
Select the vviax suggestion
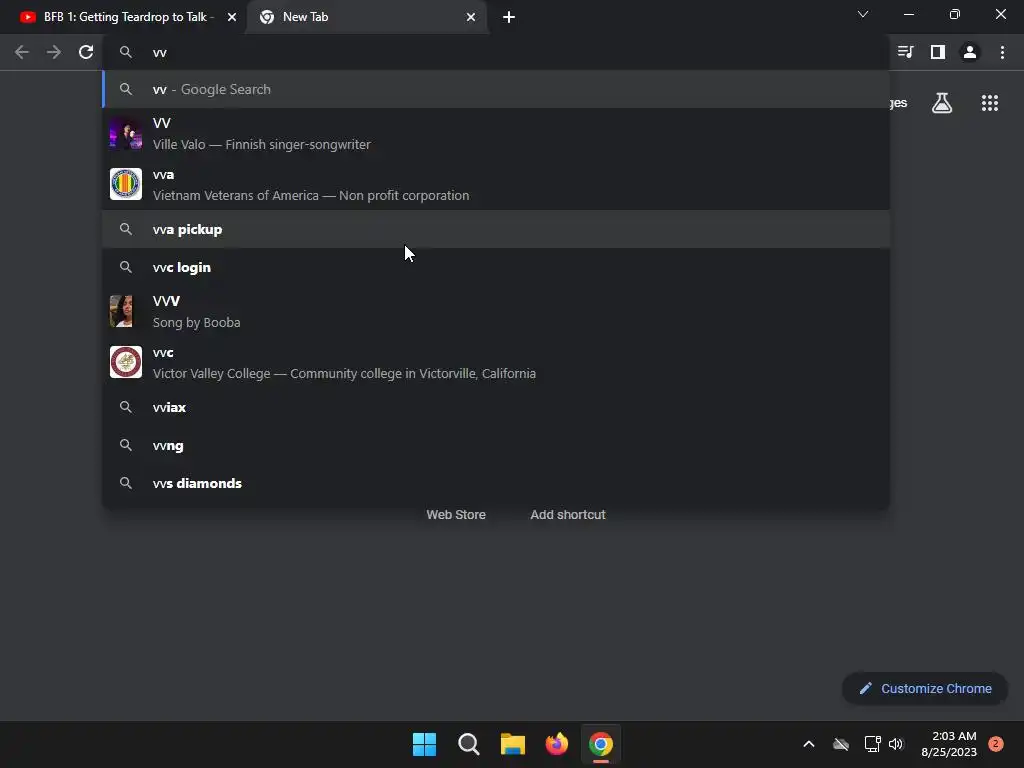coord(496,407)
